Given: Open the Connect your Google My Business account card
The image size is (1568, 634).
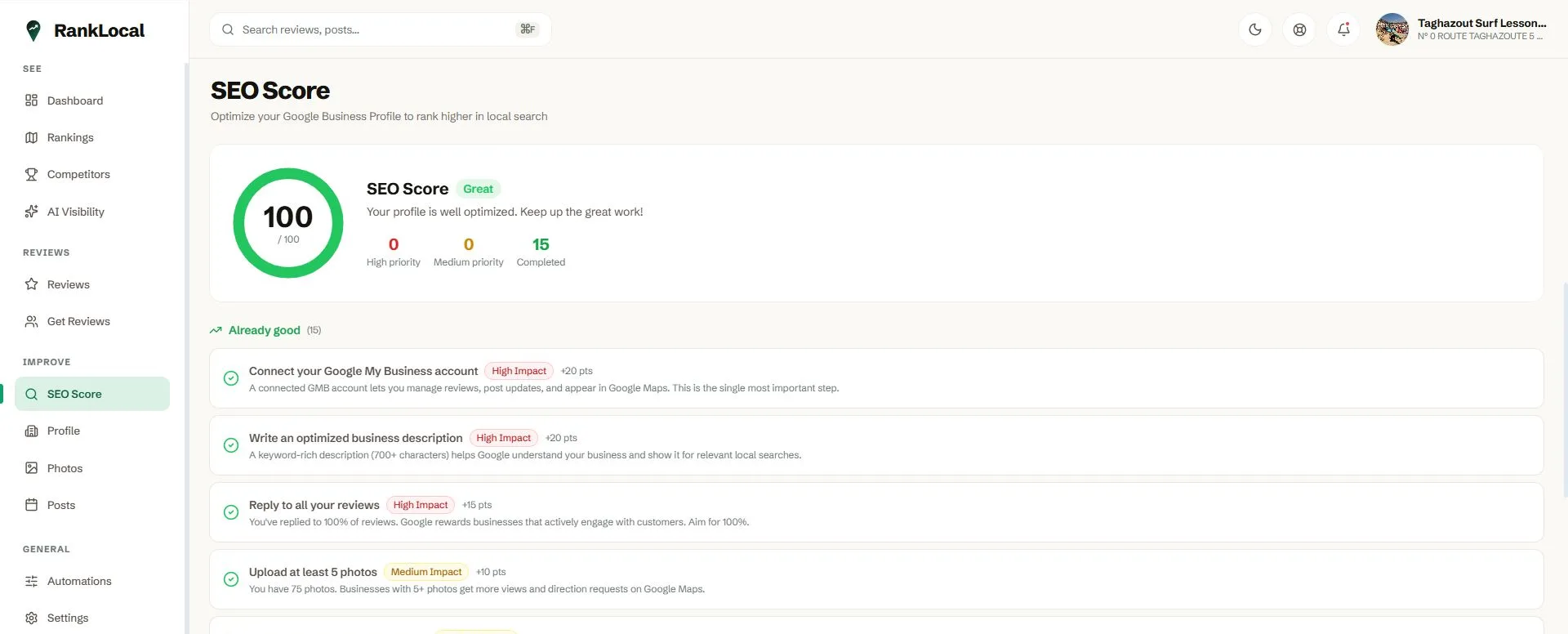Looking at the screenshot, I should (x=876, y=378).
